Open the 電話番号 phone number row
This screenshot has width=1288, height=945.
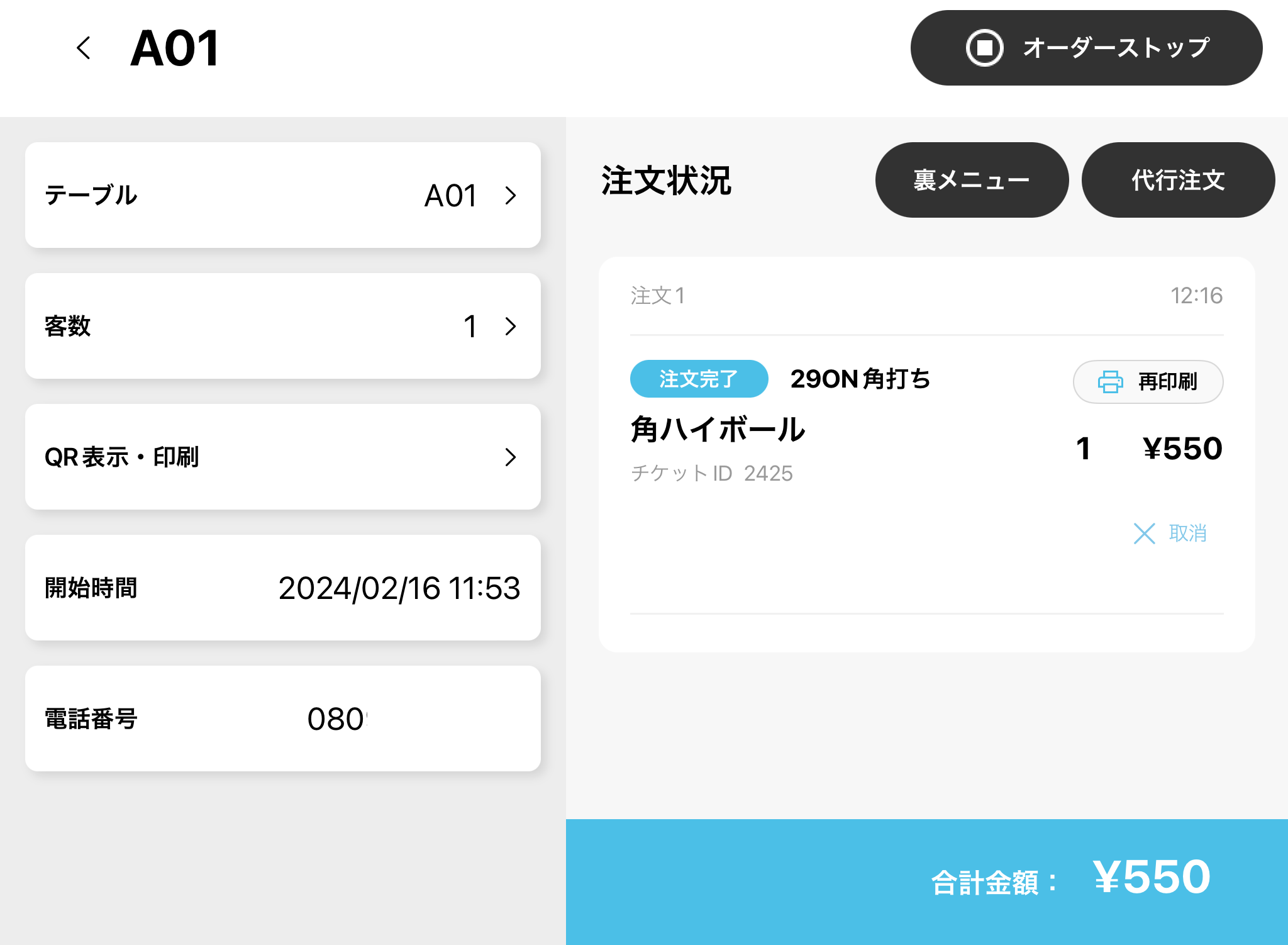click(x=283, y=719)
